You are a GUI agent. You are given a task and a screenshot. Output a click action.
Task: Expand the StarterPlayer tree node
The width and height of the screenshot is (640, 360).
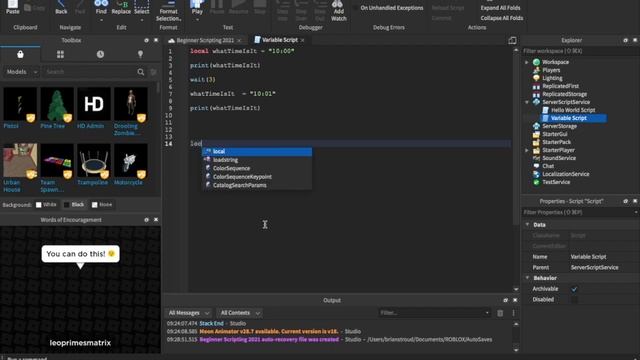527,150
